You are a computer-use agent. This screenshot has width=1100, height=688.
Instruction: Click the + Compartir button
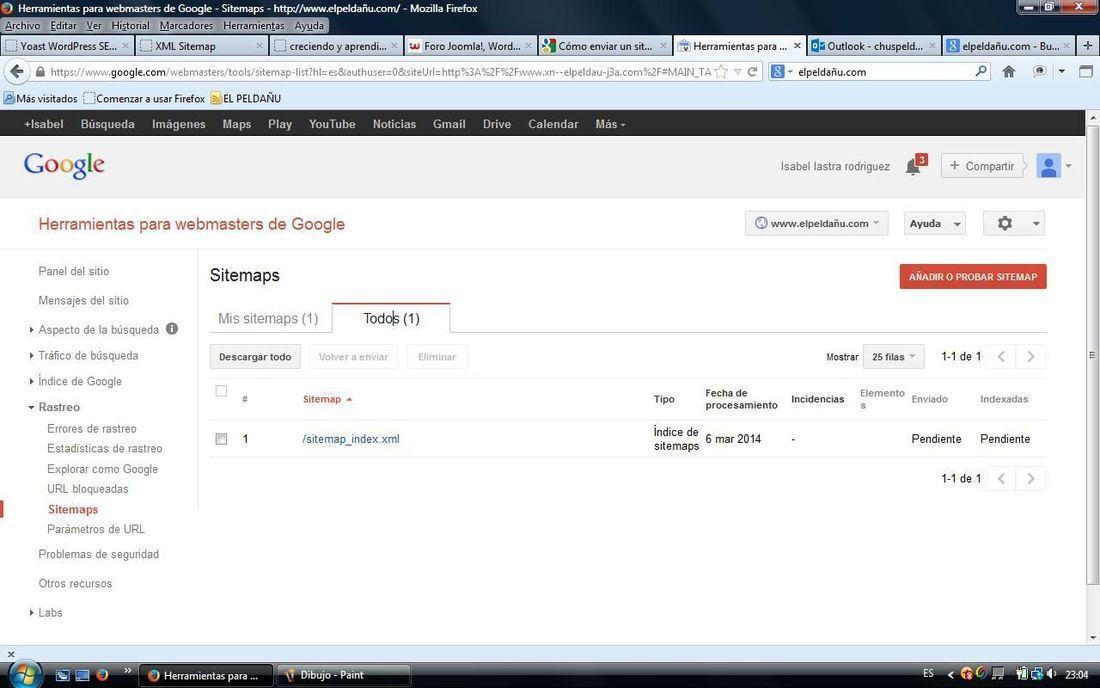tap(981, 166)
